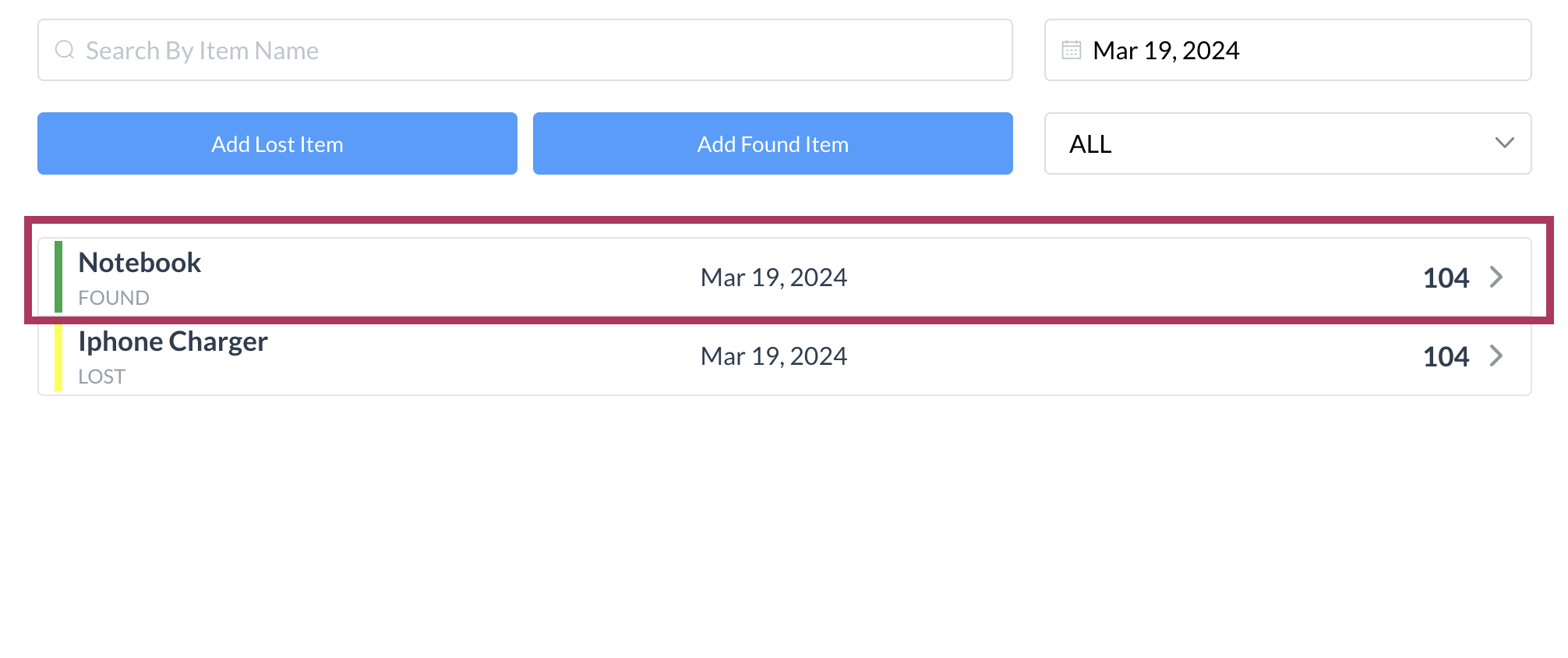
Task: Click the Add Found Item button
Action: (x=772, y=143)
